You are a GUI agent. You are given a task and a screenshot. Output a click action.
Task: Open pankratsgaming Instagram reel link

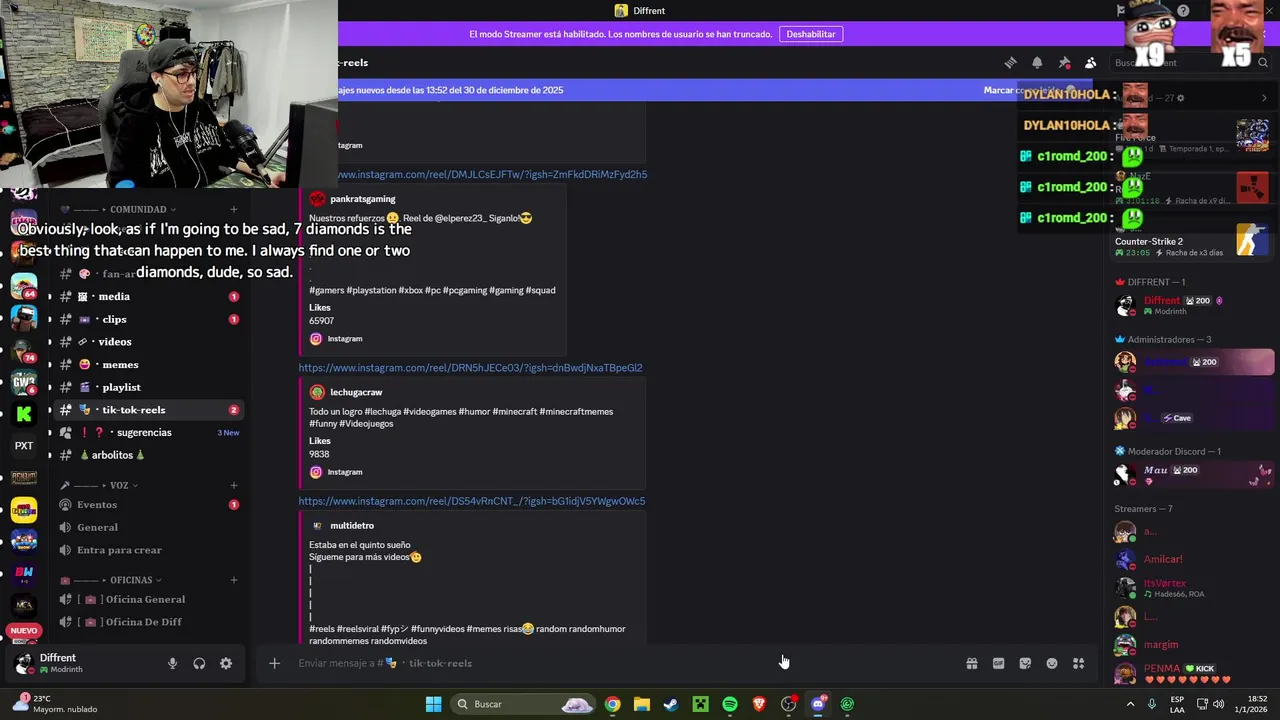click(x=492, y=175)
